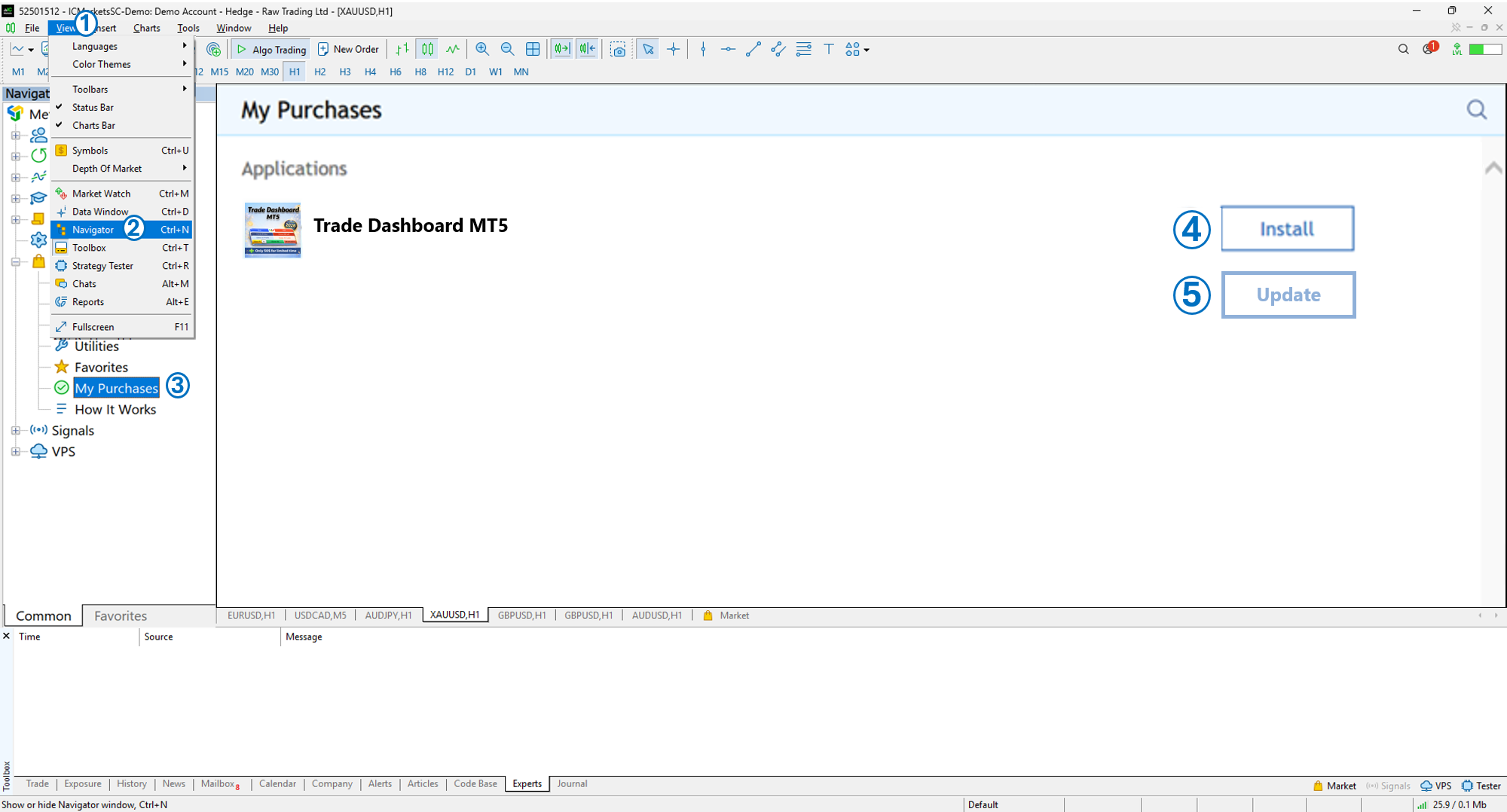Select the equidistant channel tool
Screen dimensions: 1507x812
coord(778,49)
